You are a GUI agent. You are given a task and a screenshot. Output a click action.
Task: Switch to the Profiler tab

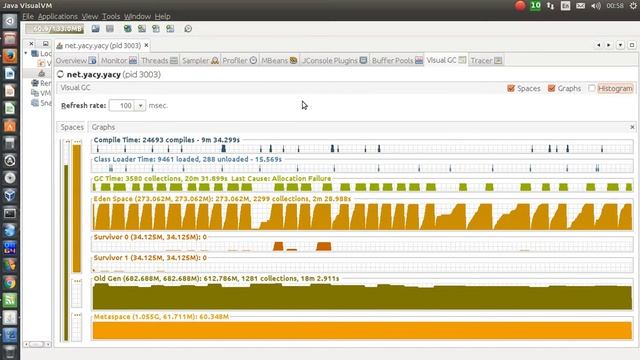239,60
